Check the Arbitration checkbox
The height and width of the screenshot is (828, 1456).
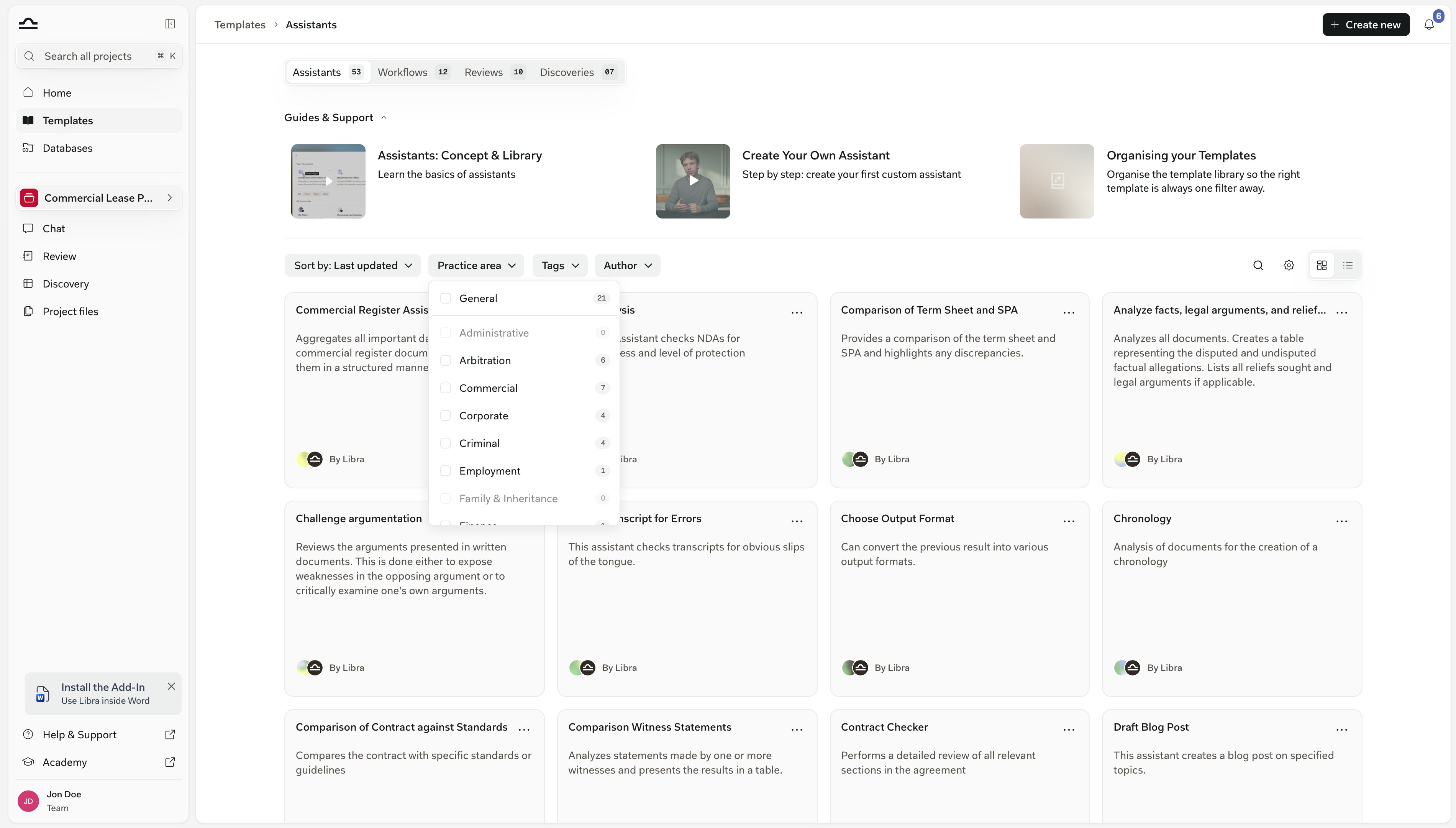point(446,361)
